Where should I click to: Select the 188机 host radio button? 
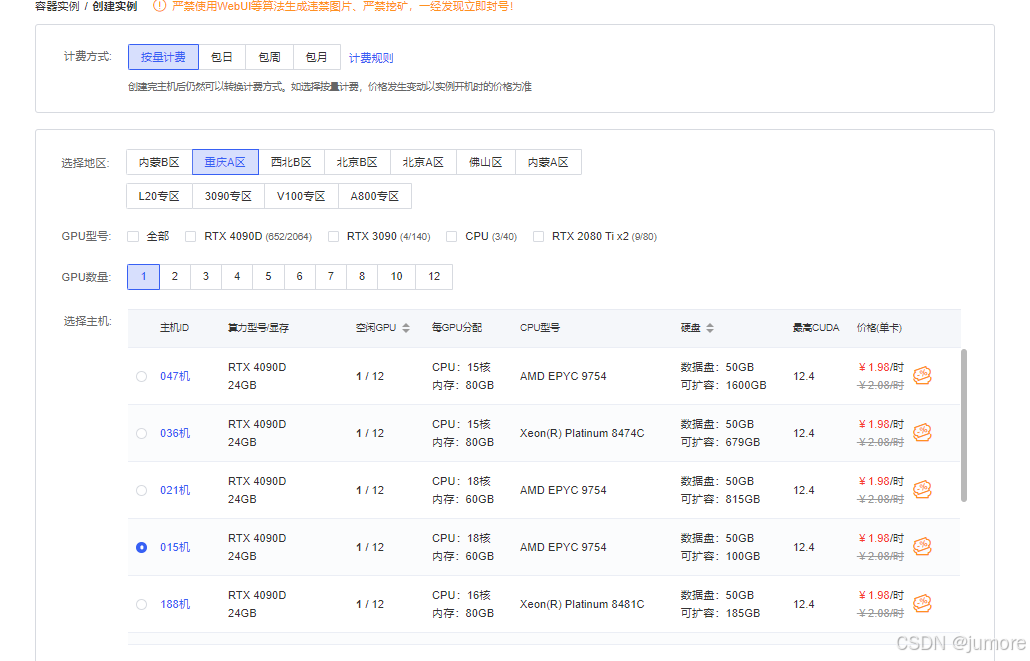tap(141, 604)
